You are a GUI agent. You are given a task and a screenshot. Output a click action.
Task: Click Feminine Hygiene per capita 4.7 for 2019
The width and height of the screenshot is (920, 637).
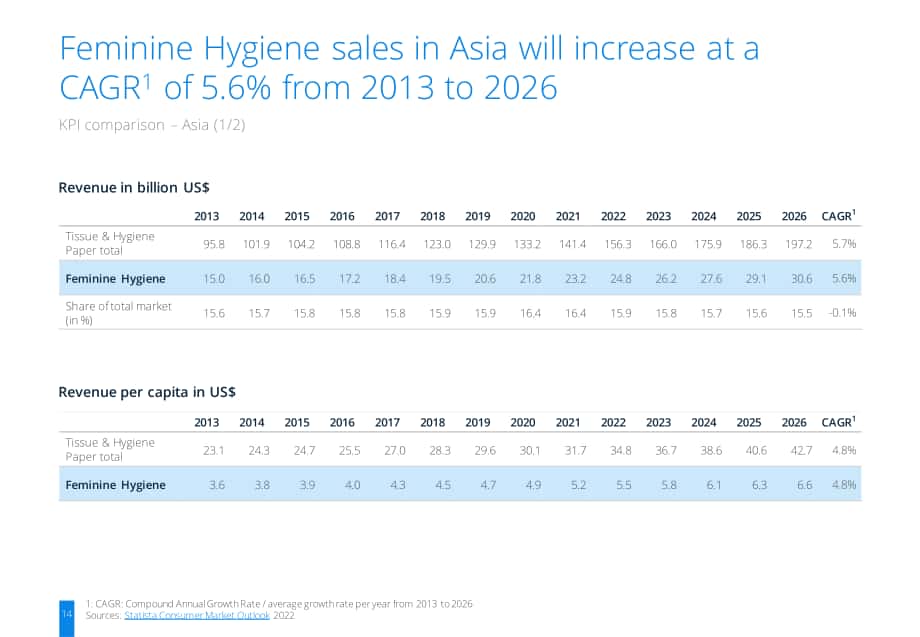click(488, 485)
